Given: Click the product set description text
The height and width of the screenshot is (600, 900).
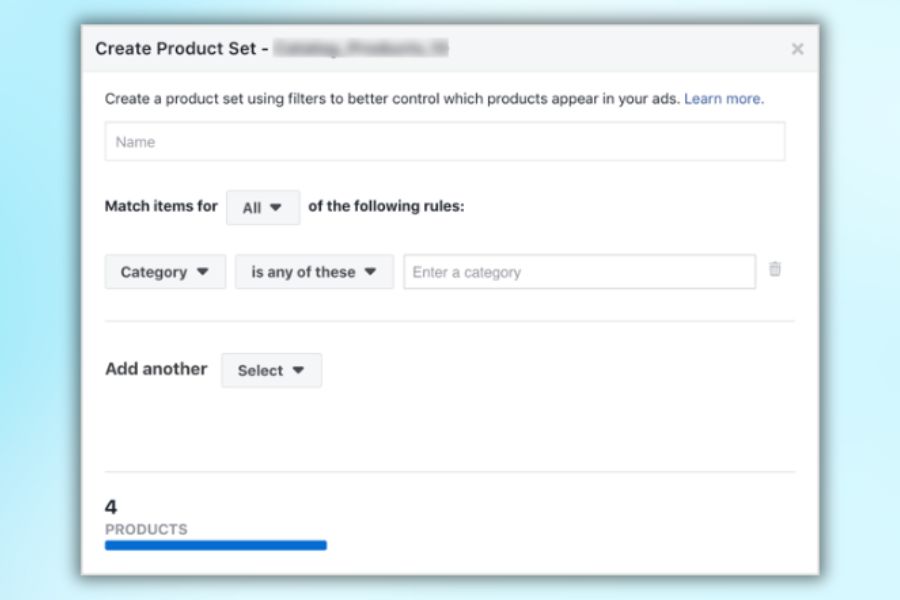Looking at the screenshot, I should click(392, 99).
